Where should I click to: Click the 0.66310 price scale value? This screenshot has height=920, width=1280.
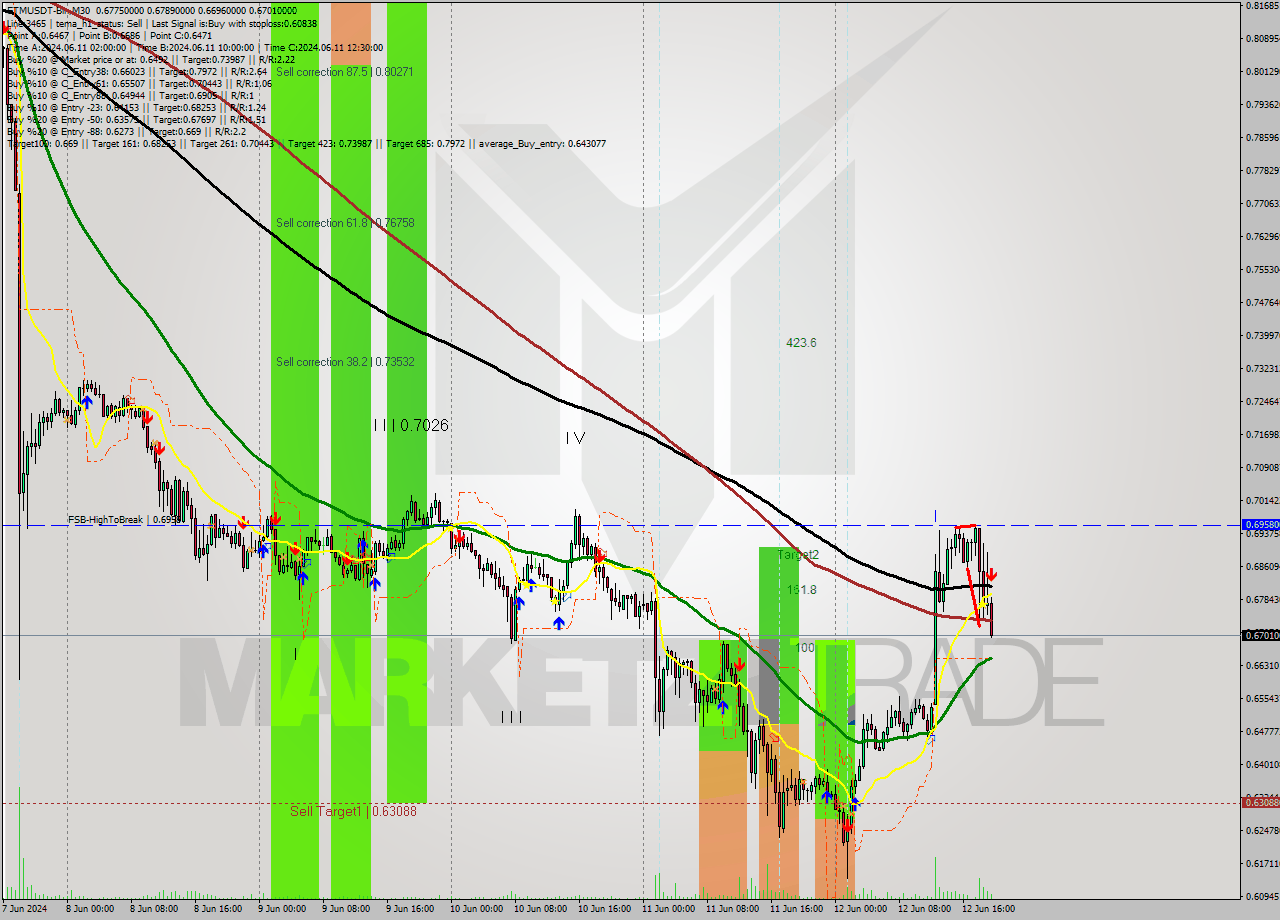(x=1261, y=666)
